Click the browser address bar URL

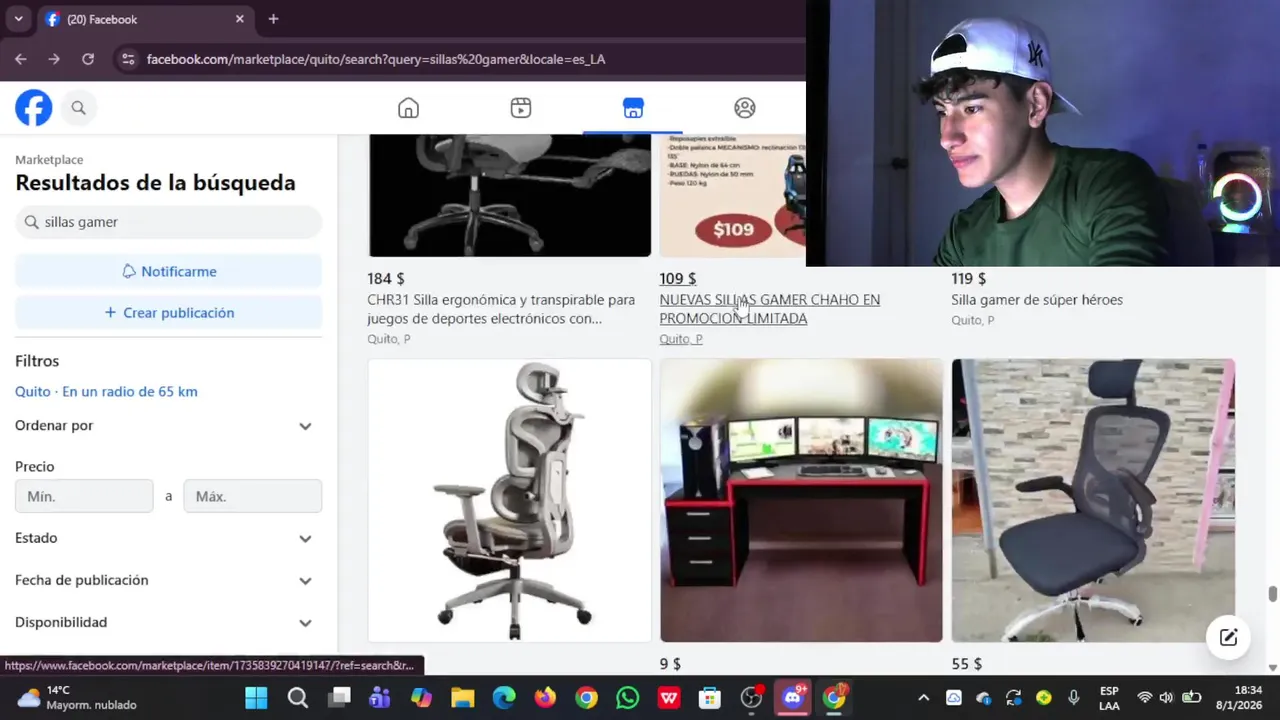coord(376,59)
